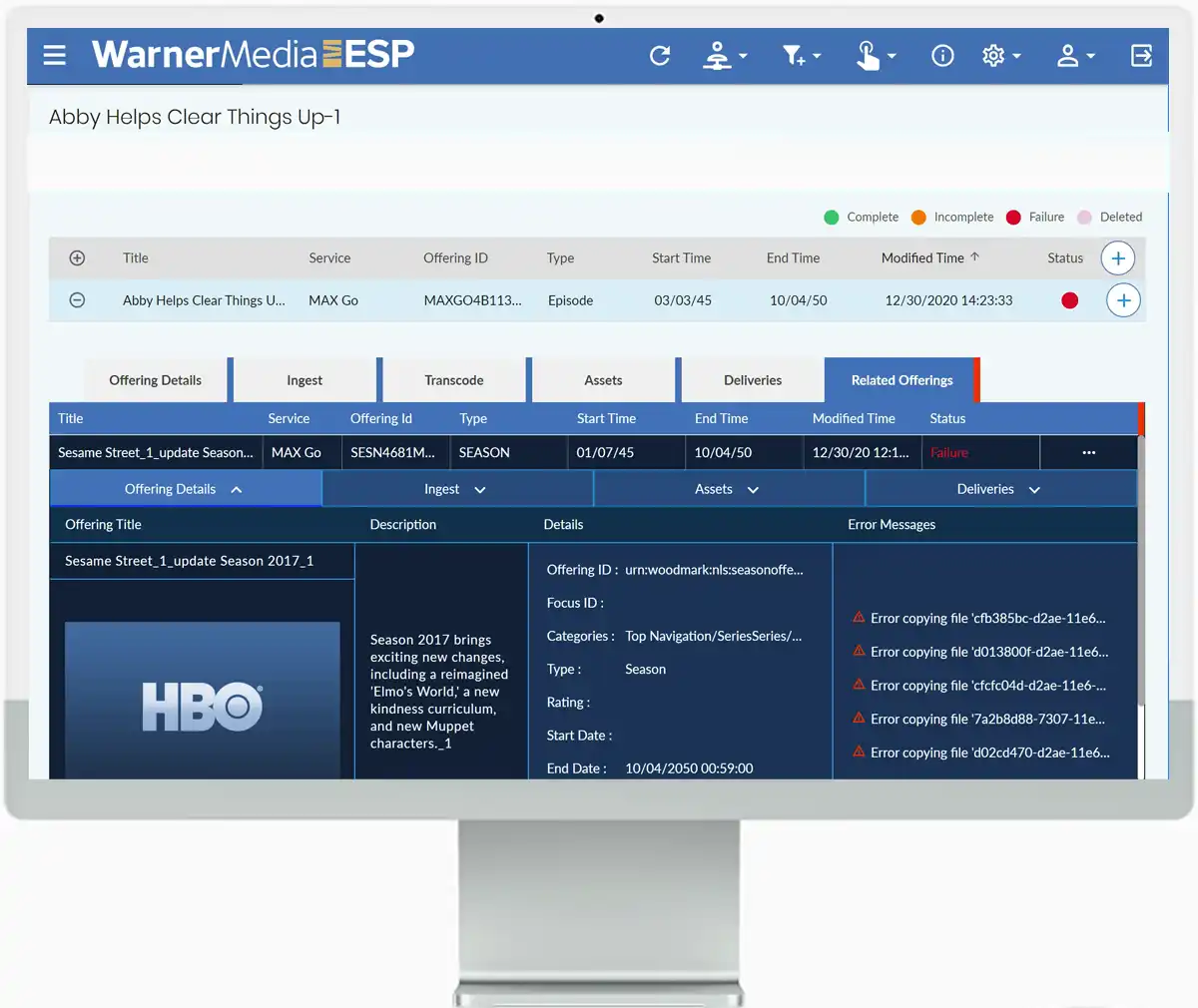
Task: Click the information circle icon
Action: pyautogui.click(x=942, y=56)
